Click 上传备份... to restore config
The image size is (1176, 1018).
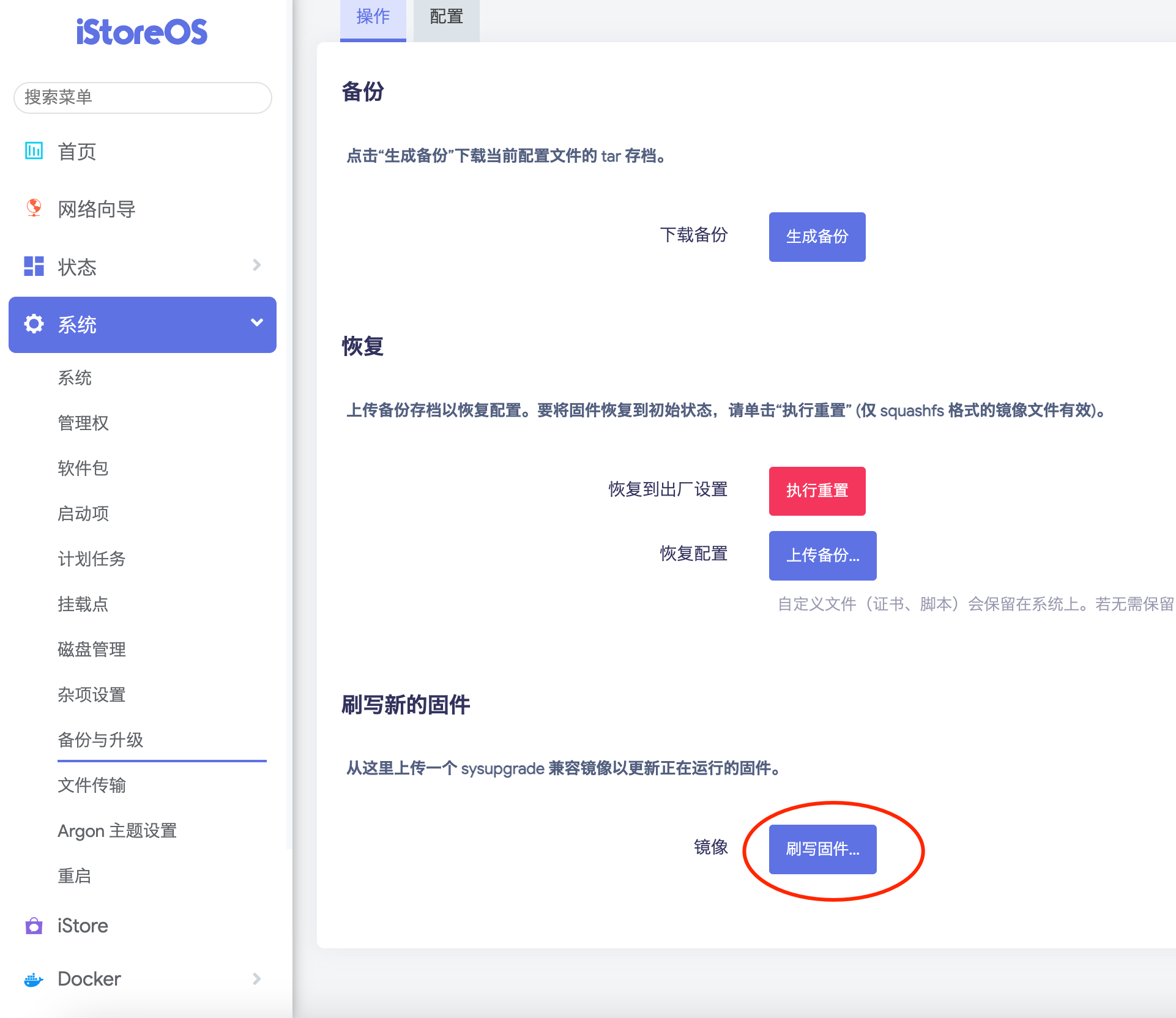pos(822,555)
